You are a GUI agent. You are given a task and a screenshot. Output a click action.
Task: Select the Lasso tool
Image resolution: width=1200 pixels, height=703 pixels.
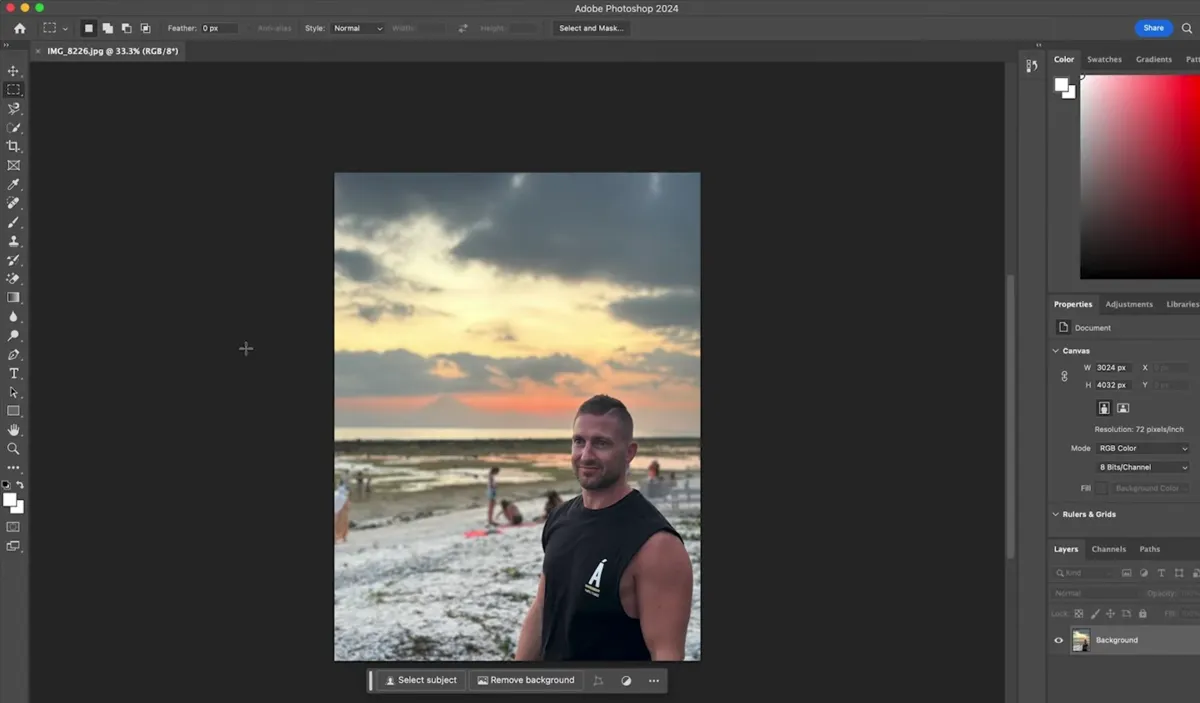(x=14, y=108)
